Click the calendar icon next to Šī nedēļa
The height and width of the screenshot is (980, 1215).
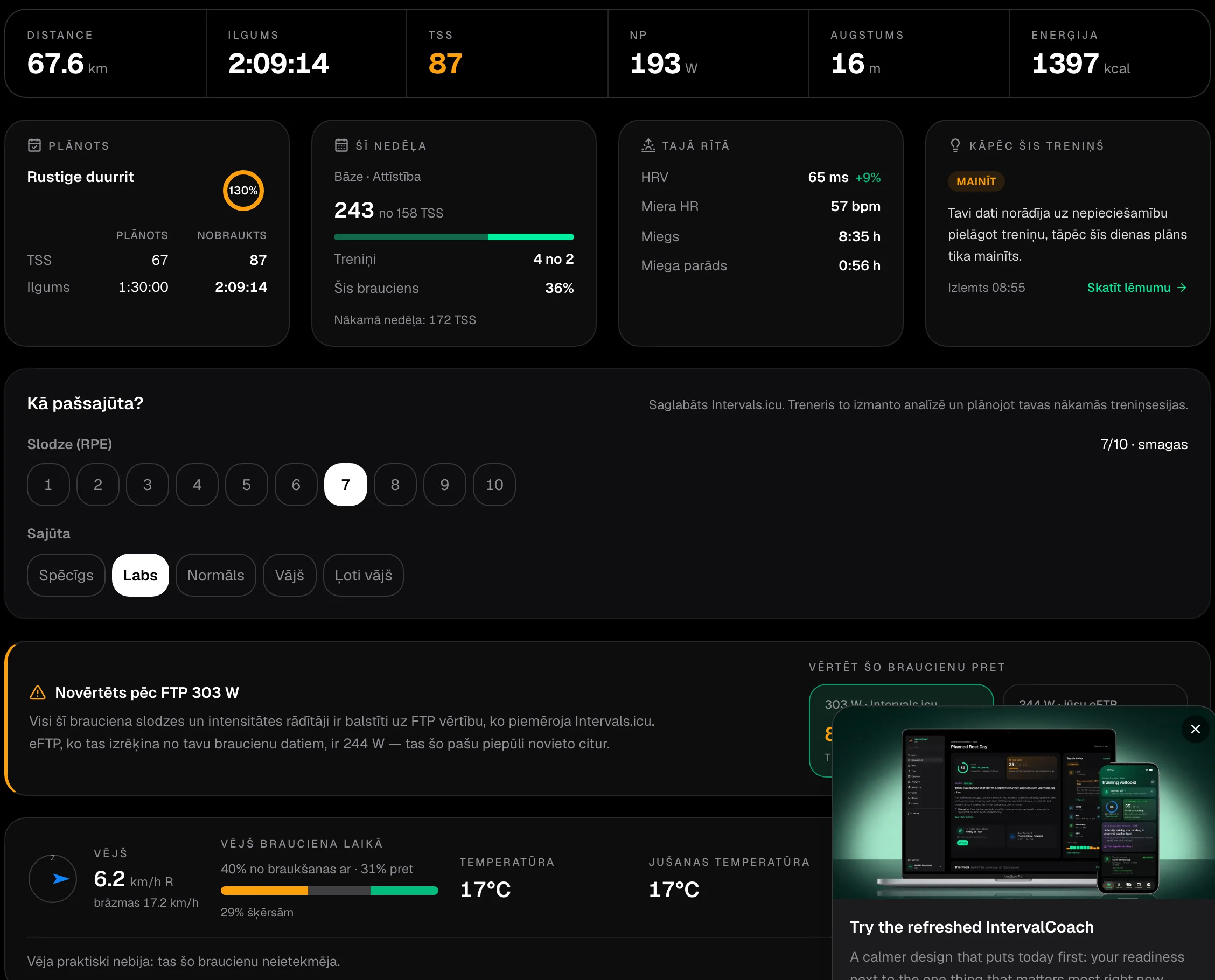tap(341, 145)
